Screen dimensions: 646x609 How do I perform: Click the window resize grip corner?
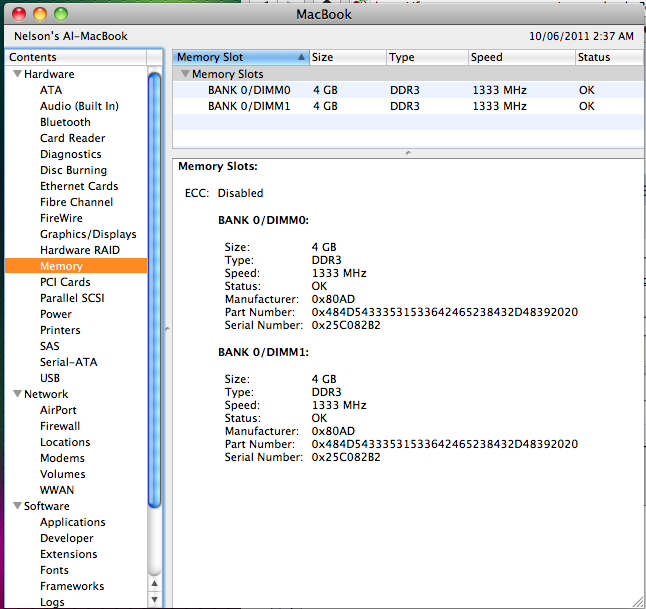[638, 602]
